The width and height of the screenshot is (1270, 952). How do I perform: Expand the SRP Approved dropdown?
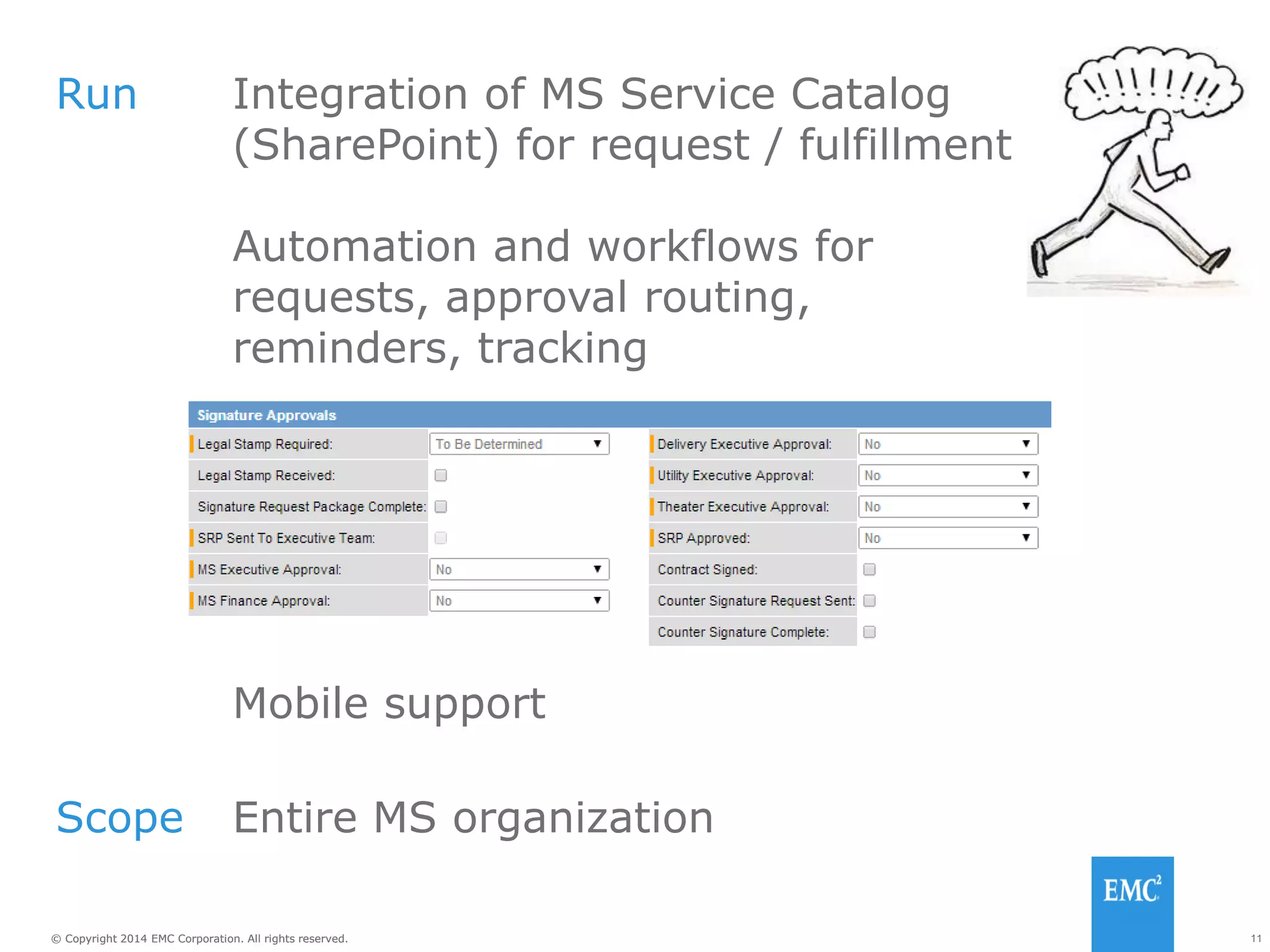click(948, 538)
